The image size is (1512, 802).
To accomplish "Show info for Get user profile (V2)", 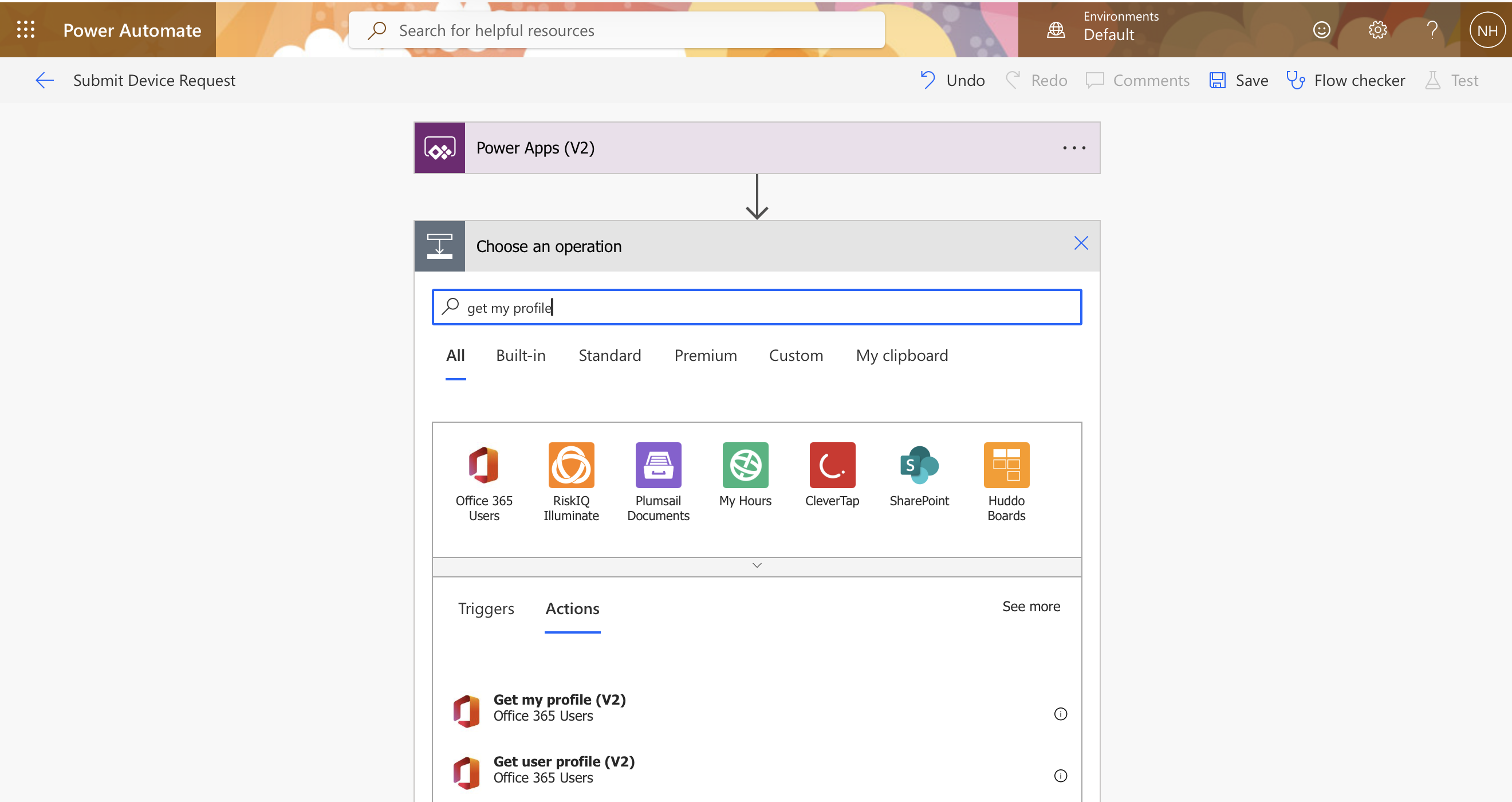I will point(1060,776).
